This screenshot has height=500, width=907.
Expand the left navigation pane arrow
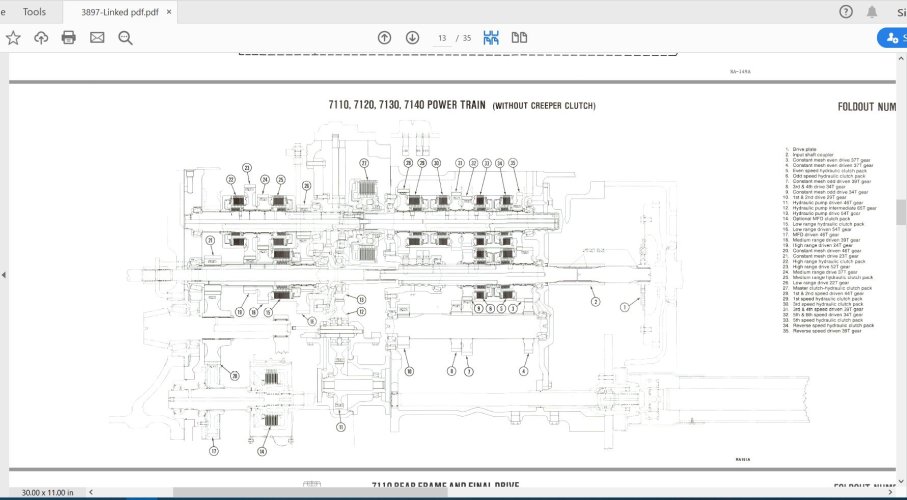3,275
